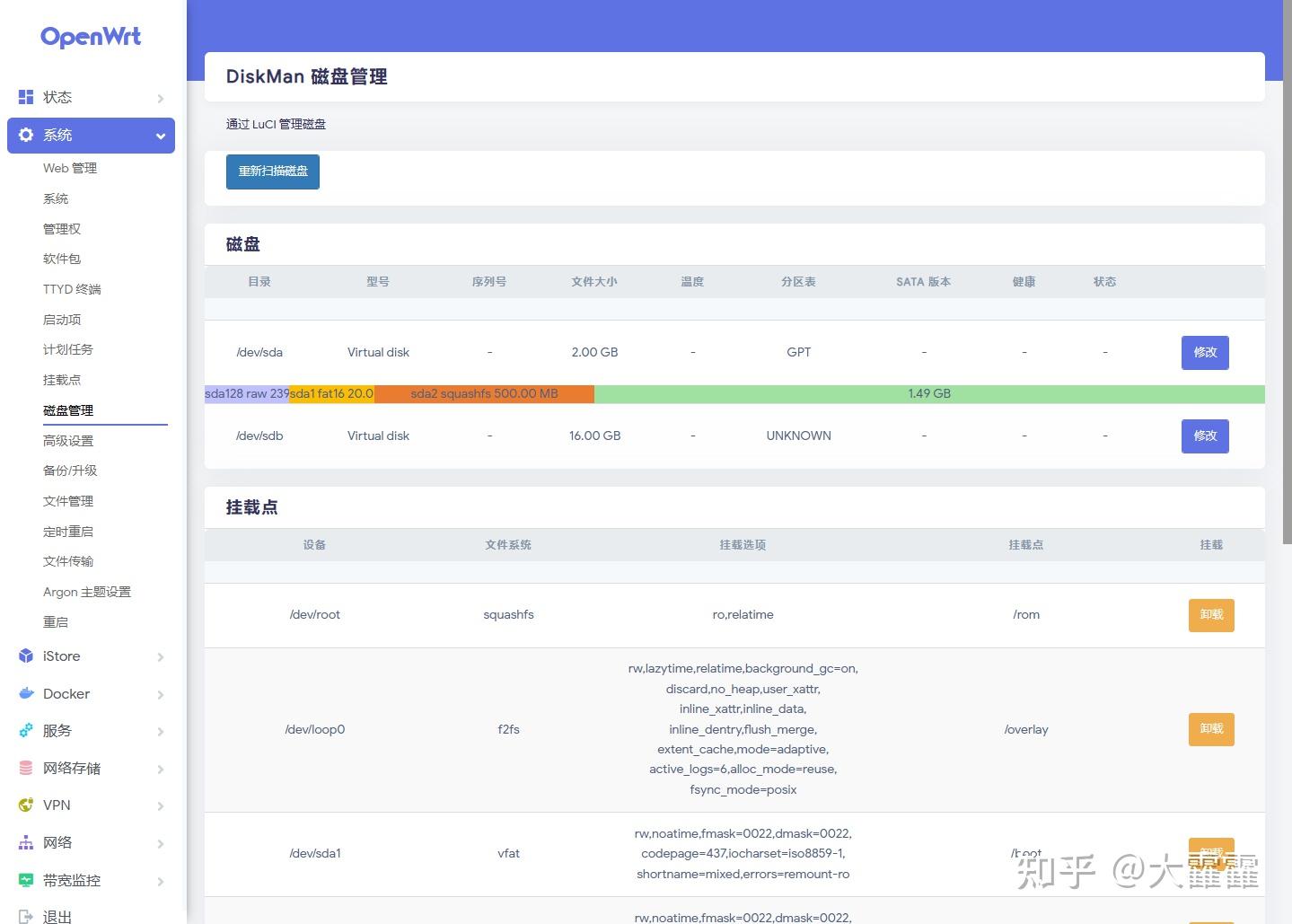Open Docker via the whale icon

[25, 693]
